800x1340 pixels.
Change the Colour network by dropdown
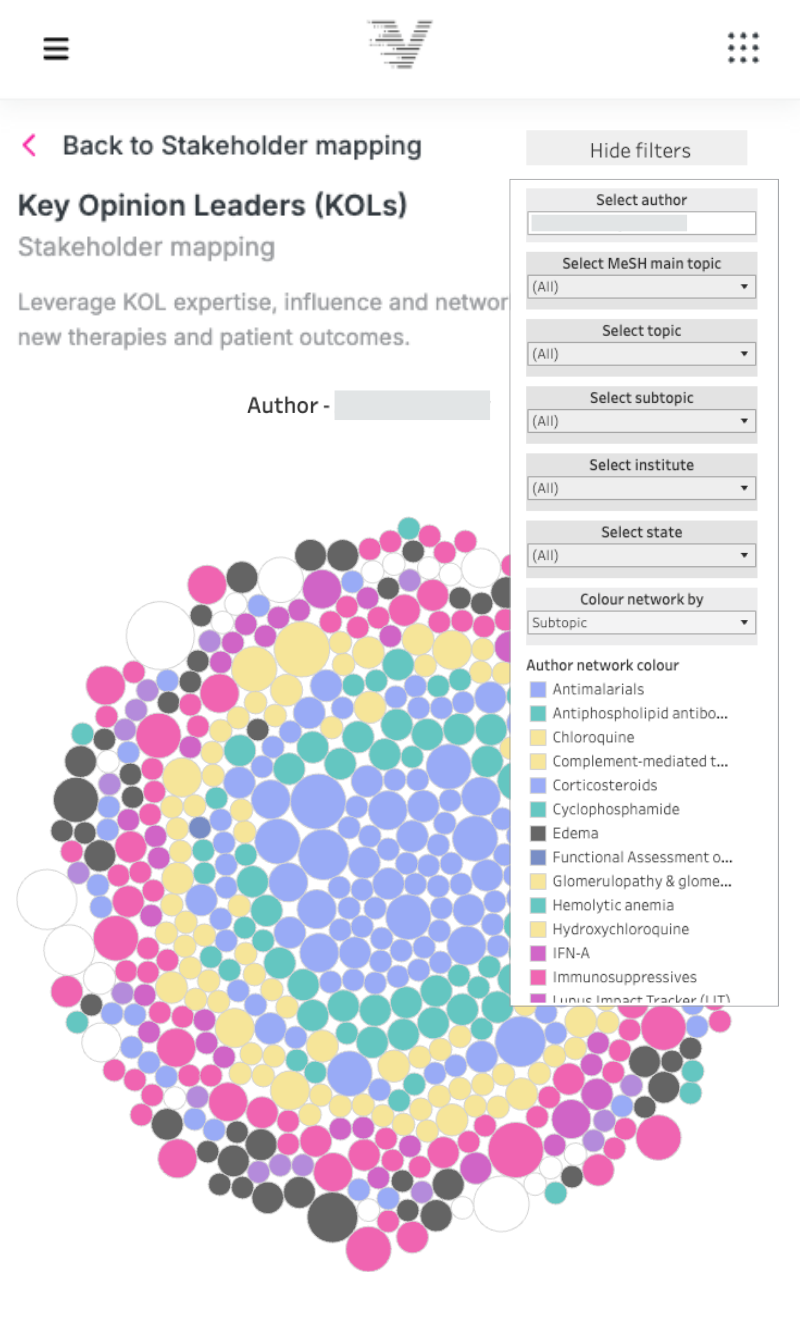coord(641,622)
